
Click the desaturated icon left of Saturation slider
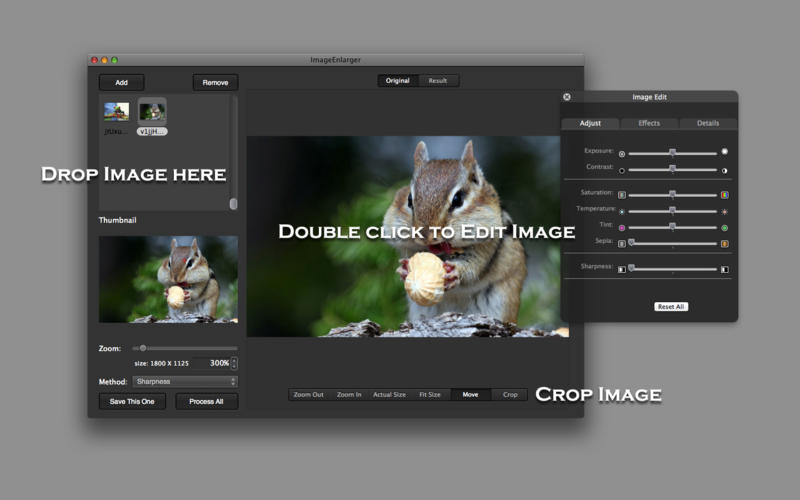pos(621,195)
